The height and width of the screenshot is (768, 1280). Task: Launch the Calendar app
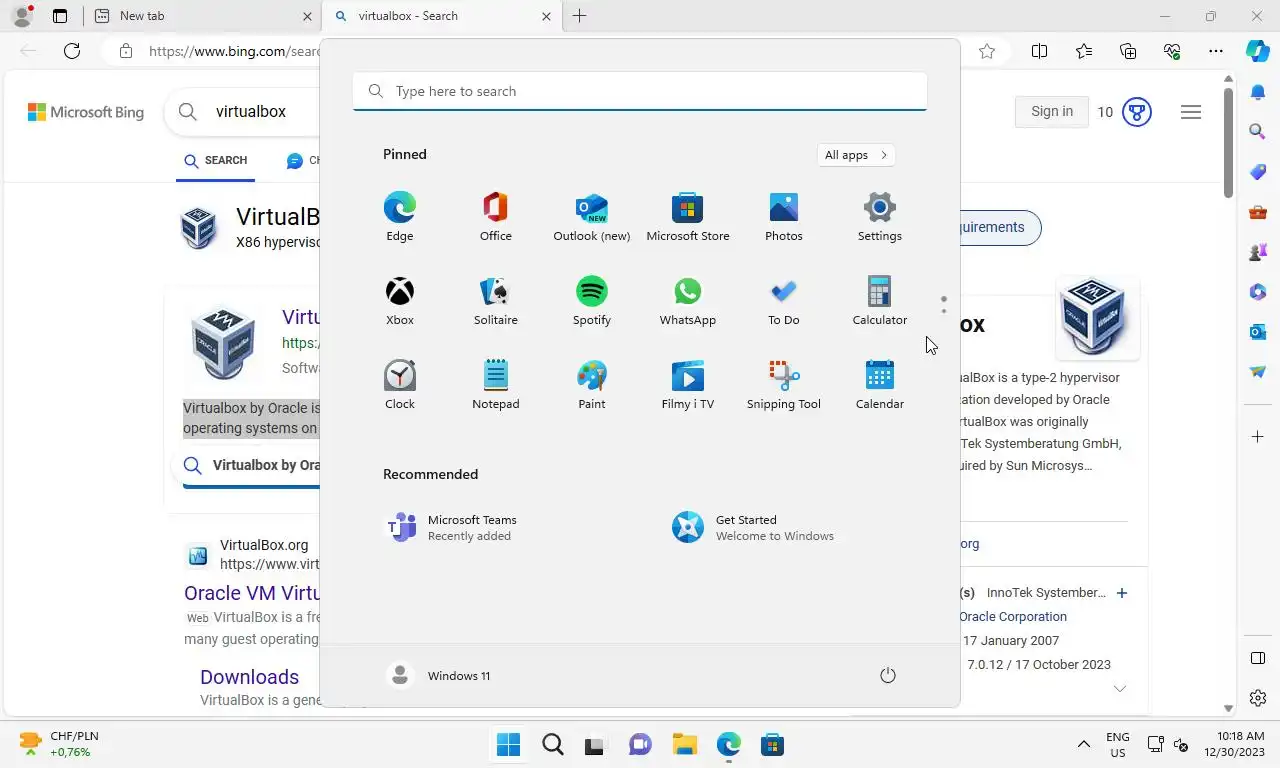click(880, 385)
